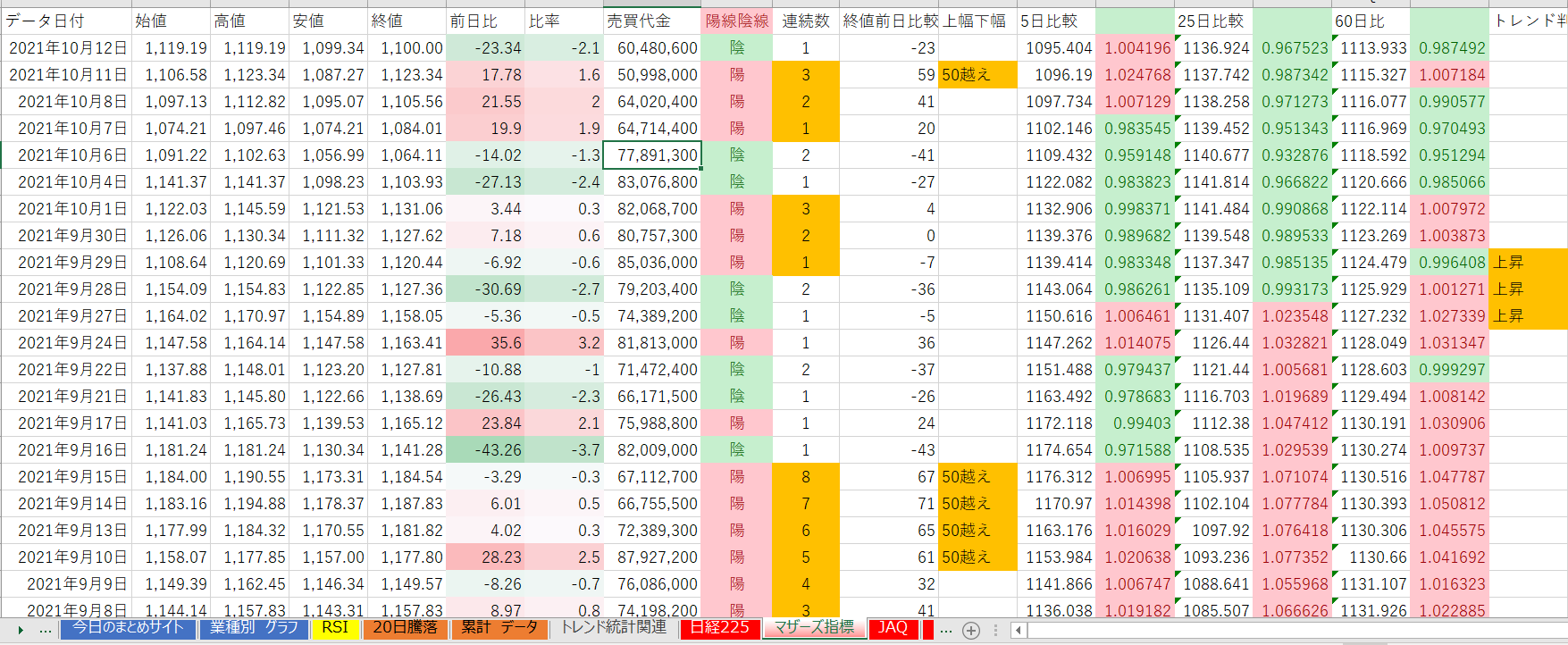This screenshot has height=645, width=1568.
Task: Select the 5日比較 header cell
Action: (x=1056, y=21)
